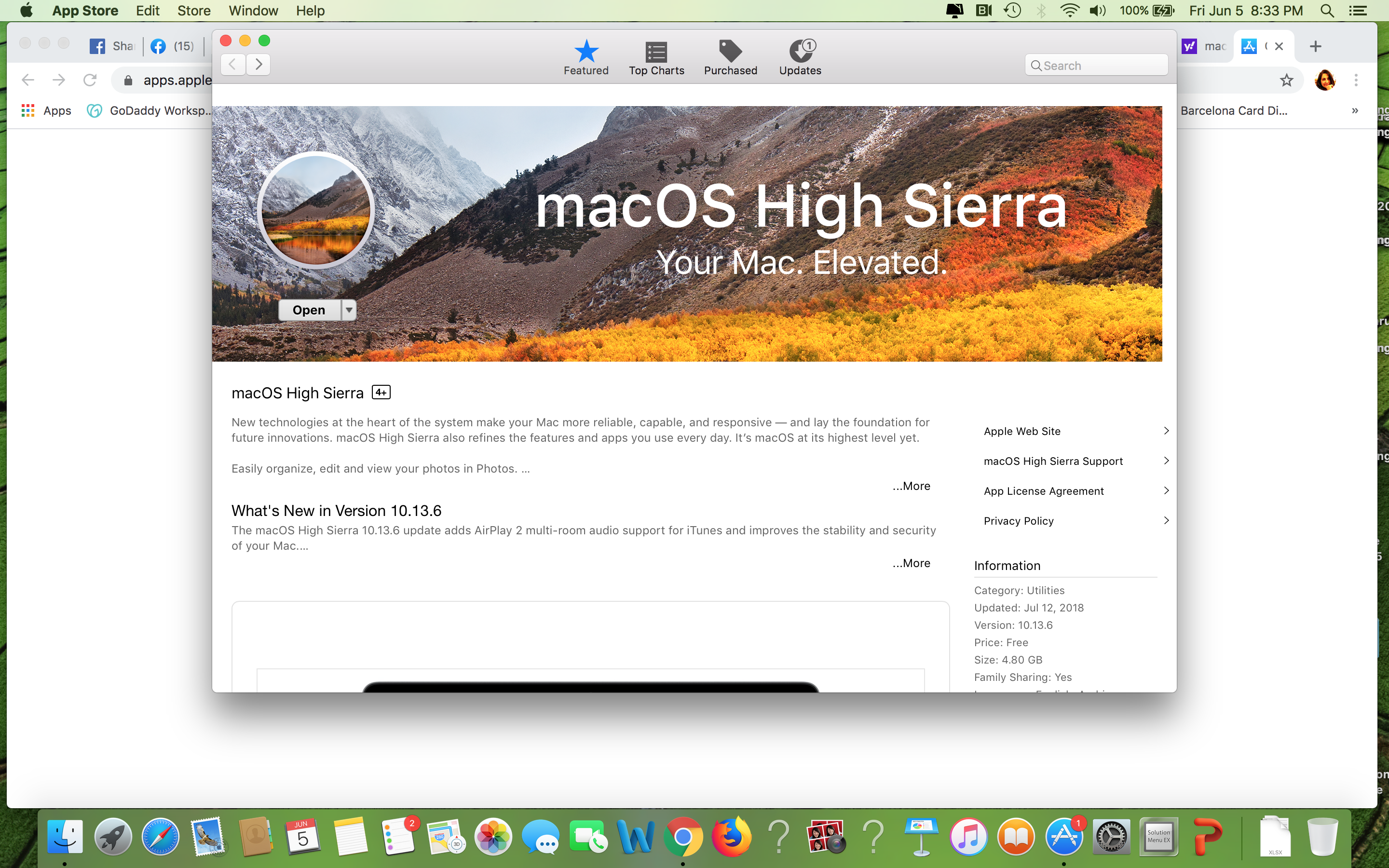This screenshot has width=1389, height=868.
Task: Expand the dropdown arrow beside Open
Action: pyautogui.click(x=349, y=310)
